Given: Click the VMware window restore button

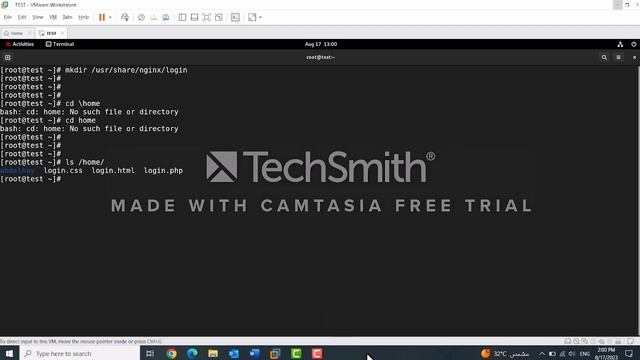Looking at the screenshot, I should 627,4.
